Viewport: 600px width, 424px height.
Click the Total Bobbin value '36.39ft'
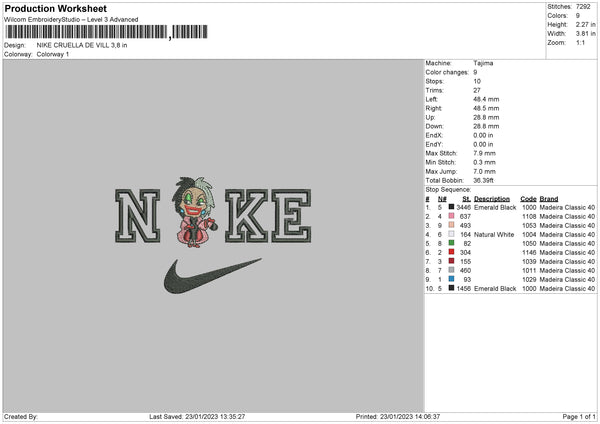[483, 181]
